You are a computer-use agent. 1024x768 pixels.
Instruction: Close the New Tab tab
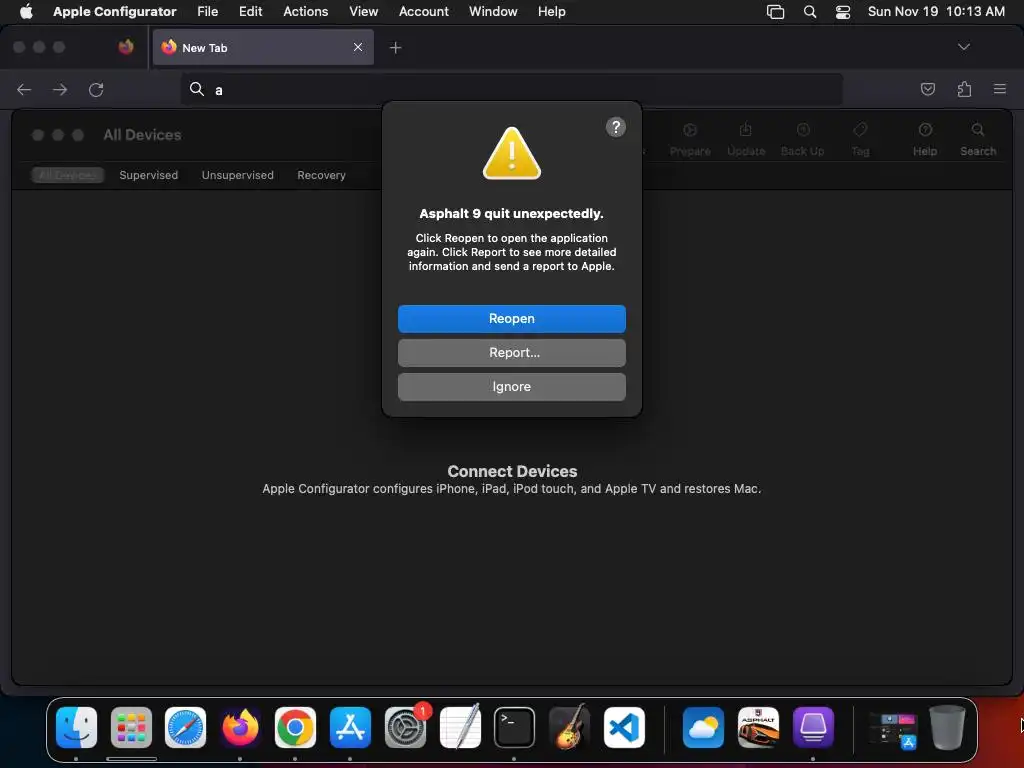[x=358, y=47]
